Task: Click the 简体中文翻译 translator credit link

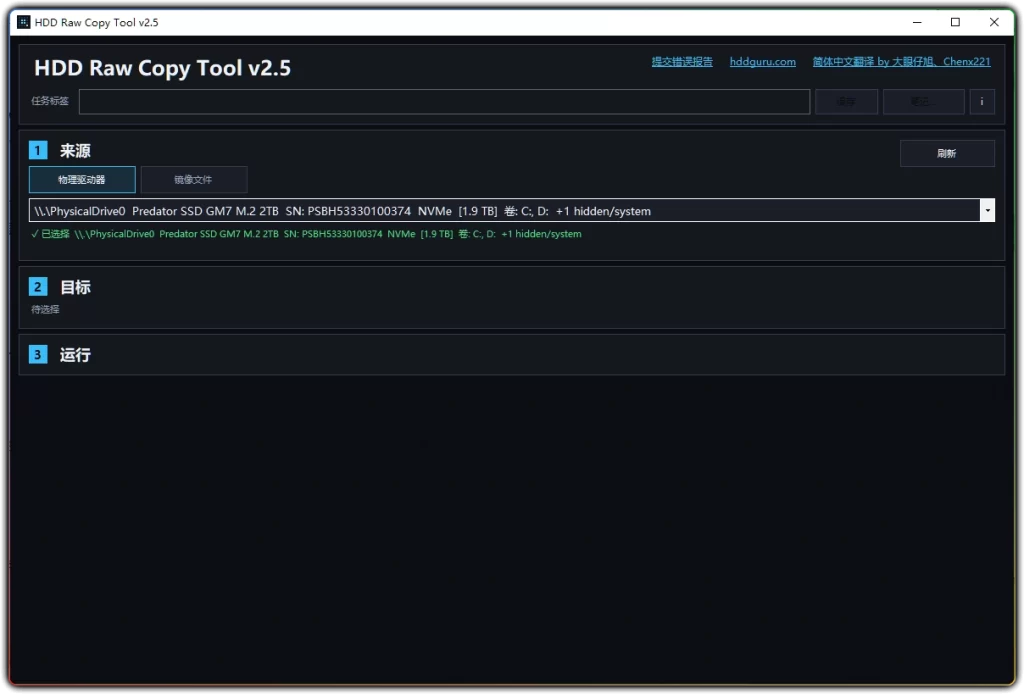Action: [x=901, y=62]
